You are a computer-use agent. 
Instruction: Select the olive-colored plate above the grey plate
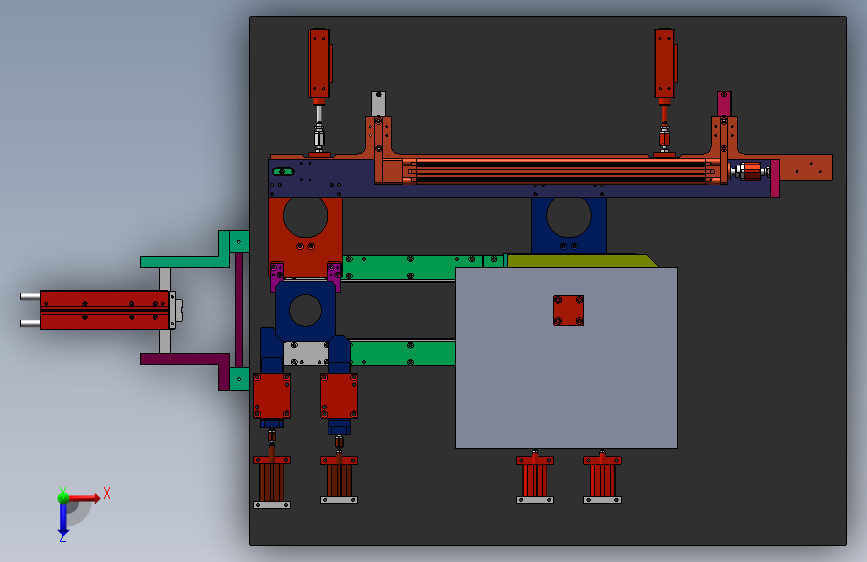(x=581, y=261)
